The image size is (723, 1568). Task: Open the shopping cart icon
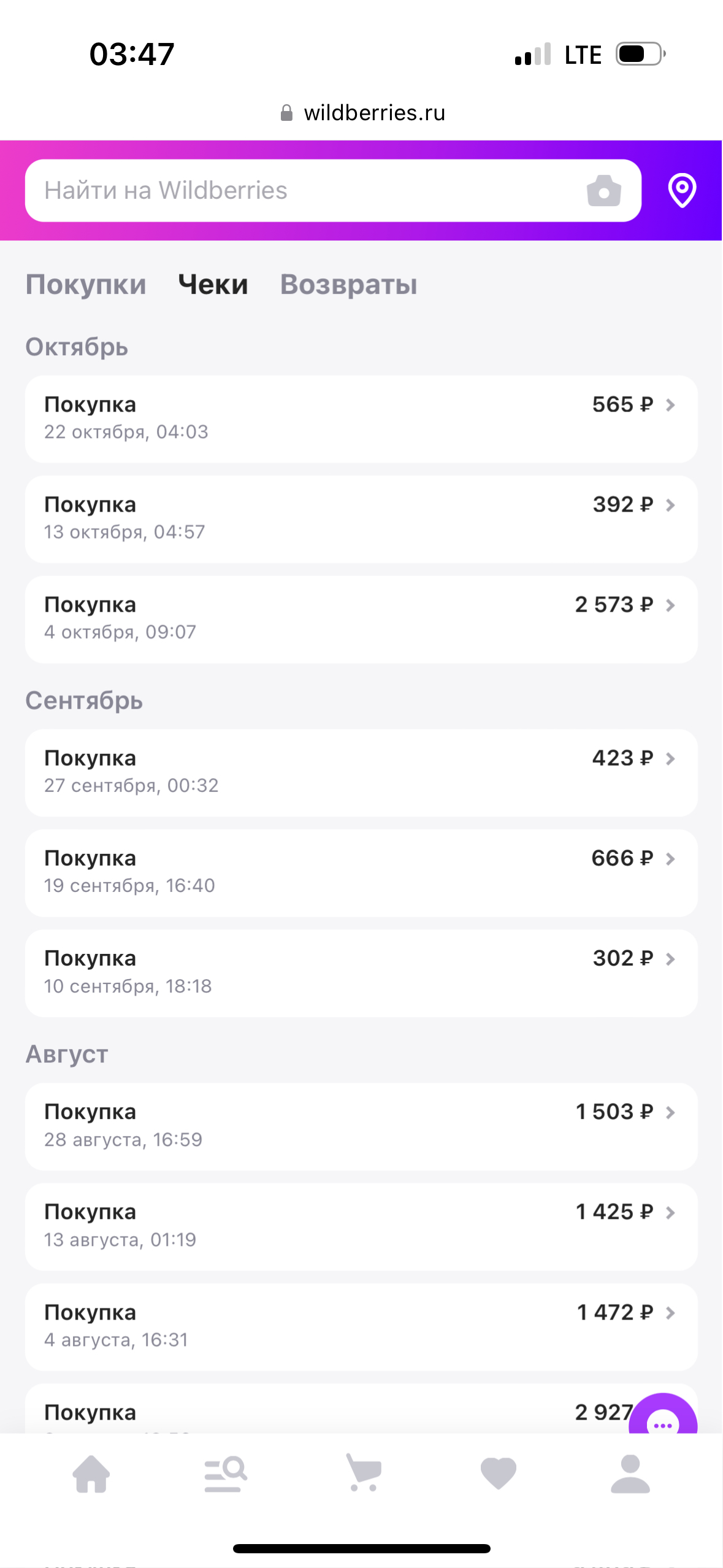point(363,1473)
